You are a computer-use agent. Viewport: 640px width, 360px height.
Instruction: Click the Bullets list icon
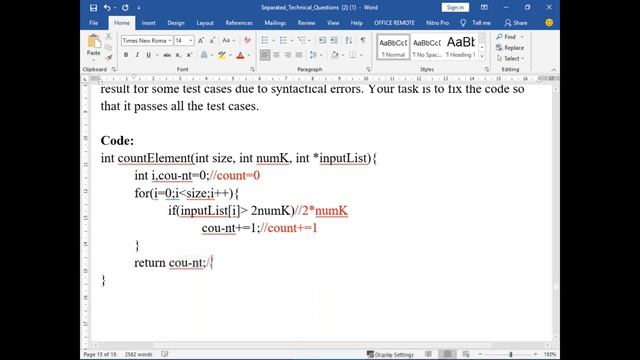point(264,40)
